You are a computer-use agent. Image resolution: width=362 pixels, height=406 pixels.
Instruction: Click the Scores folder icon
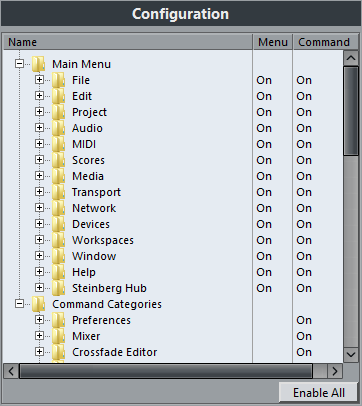click(59, 160)
